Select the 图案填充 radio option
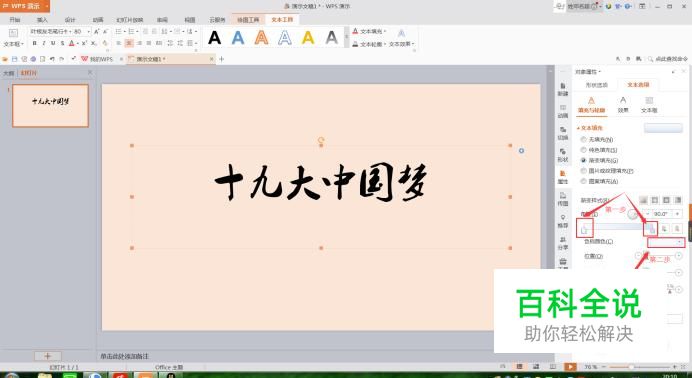Screen dimensions: 692x378 [584, 181]
